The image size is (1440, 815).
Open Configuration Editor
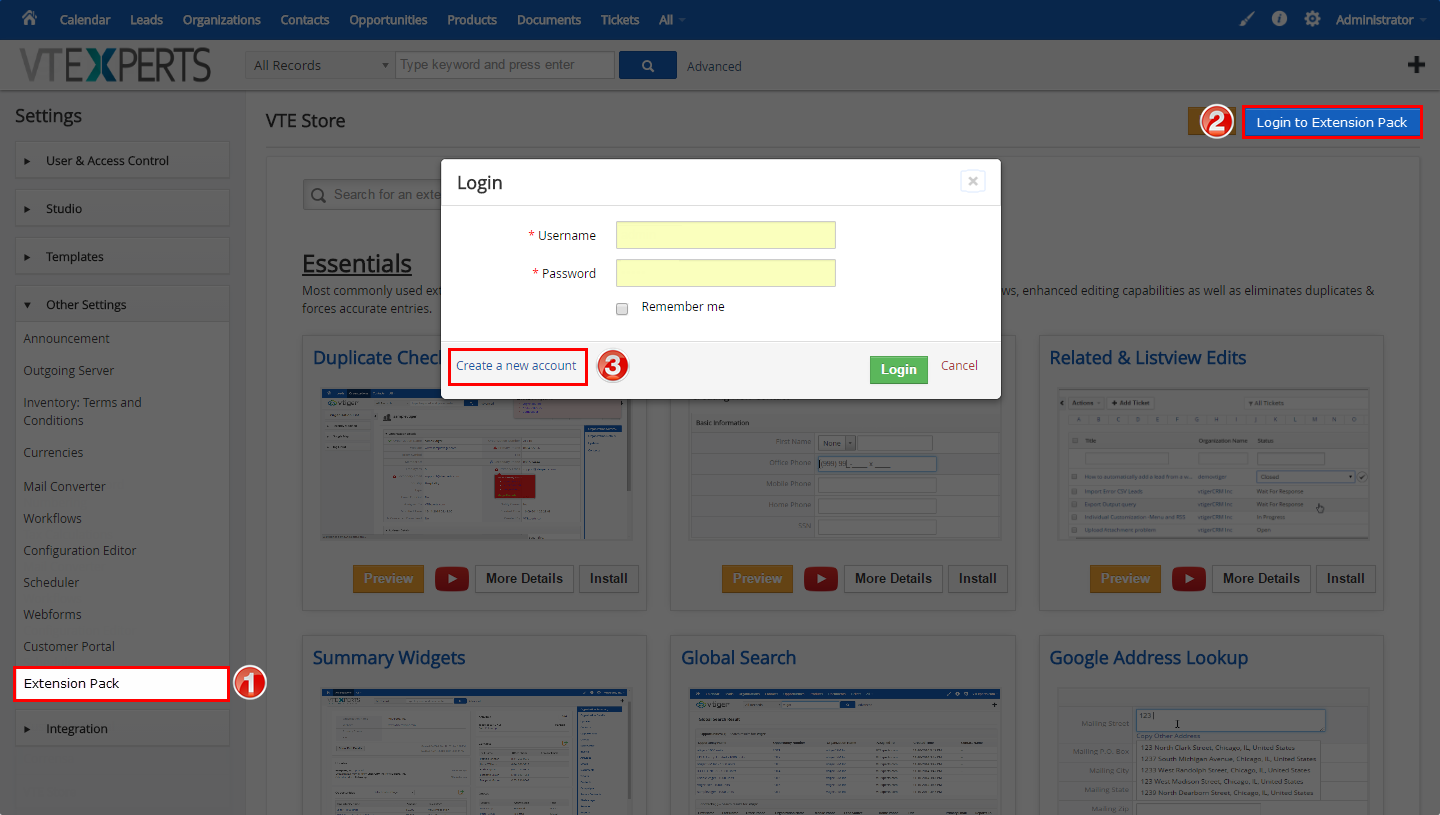(80, 550)
